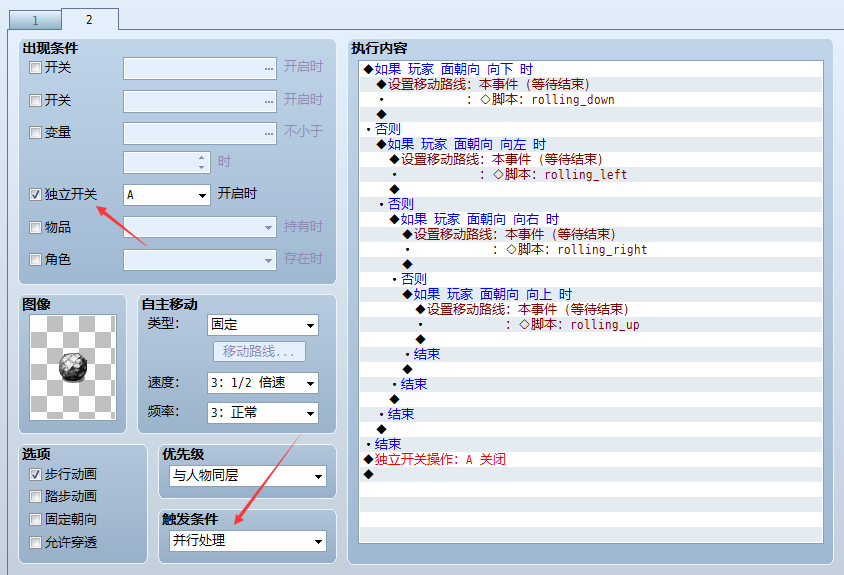Select 设置移动路线 line above rolling_up
This screenshot has width=844, height=575.
pyautogui.click(x=590, y=309)
